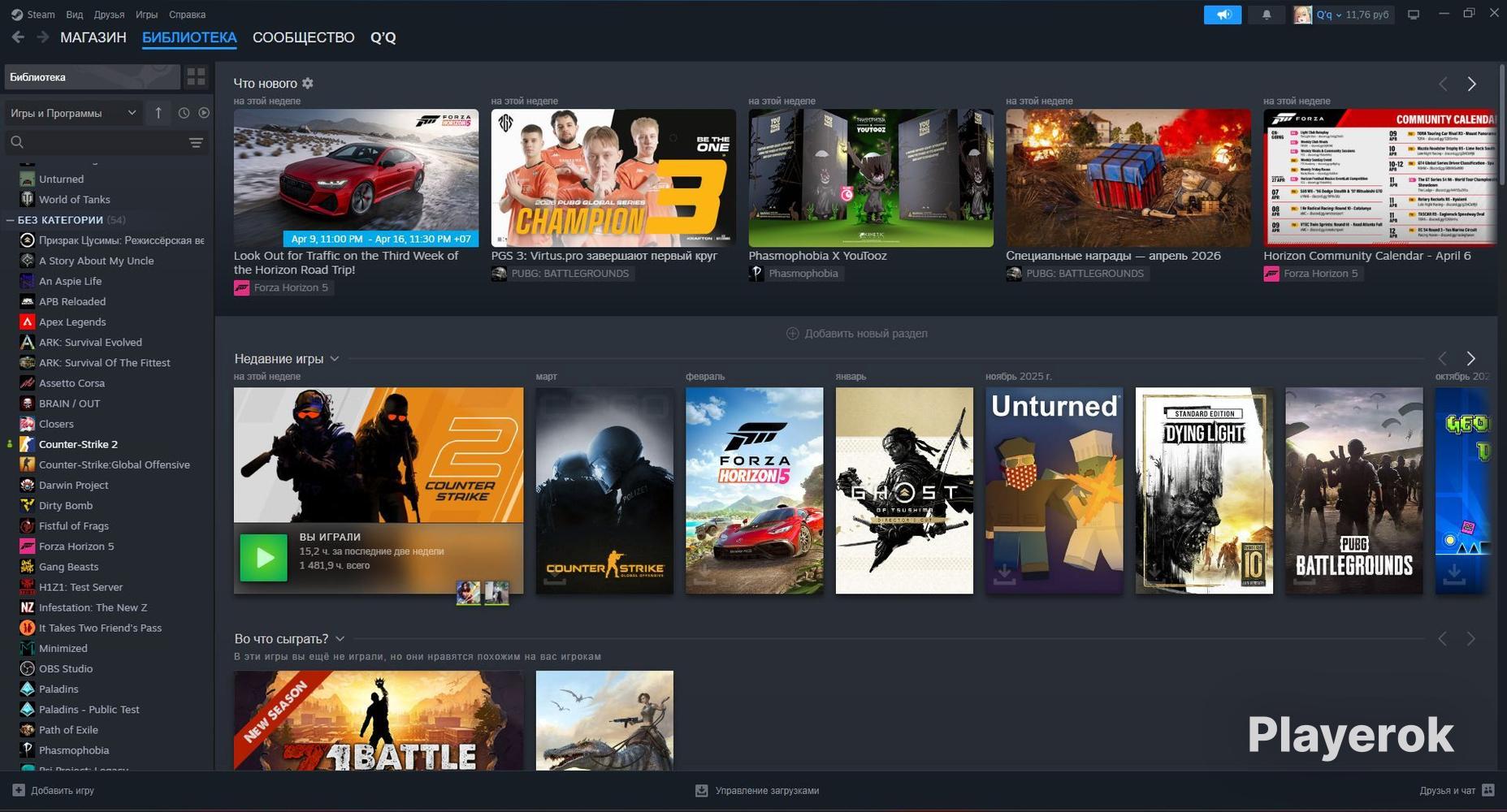Open the Unturned game cover

pos(1054,490)
